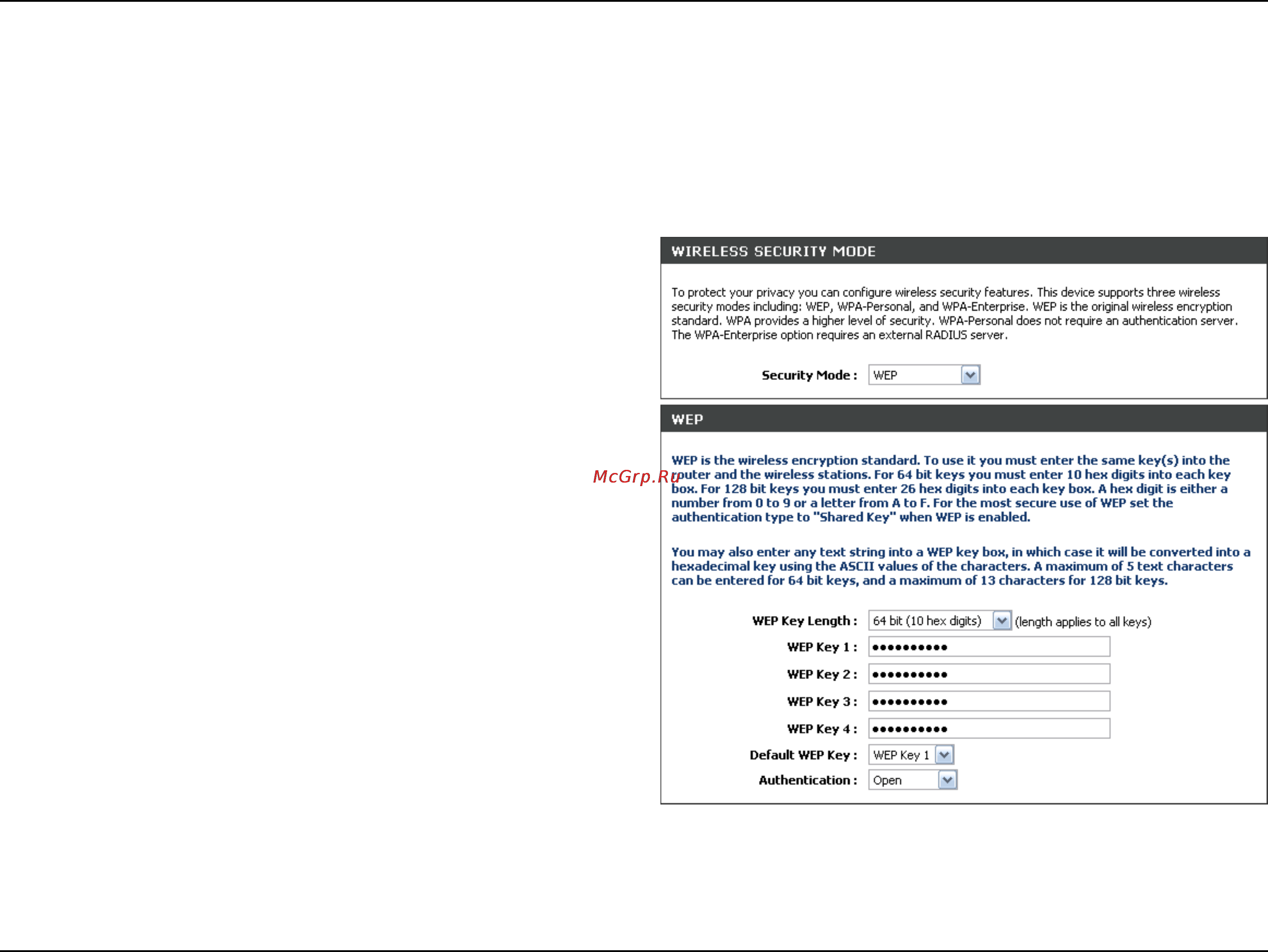Click the WEP section header bar
The height and width of the screenshot is (952, 1268).
[964, 419]
